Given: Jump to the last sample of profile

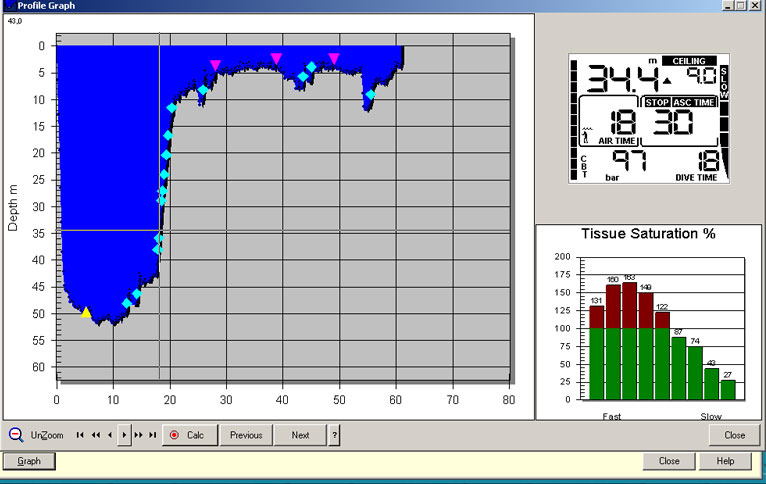Looking at the screenshot, I should coord(152,435).
